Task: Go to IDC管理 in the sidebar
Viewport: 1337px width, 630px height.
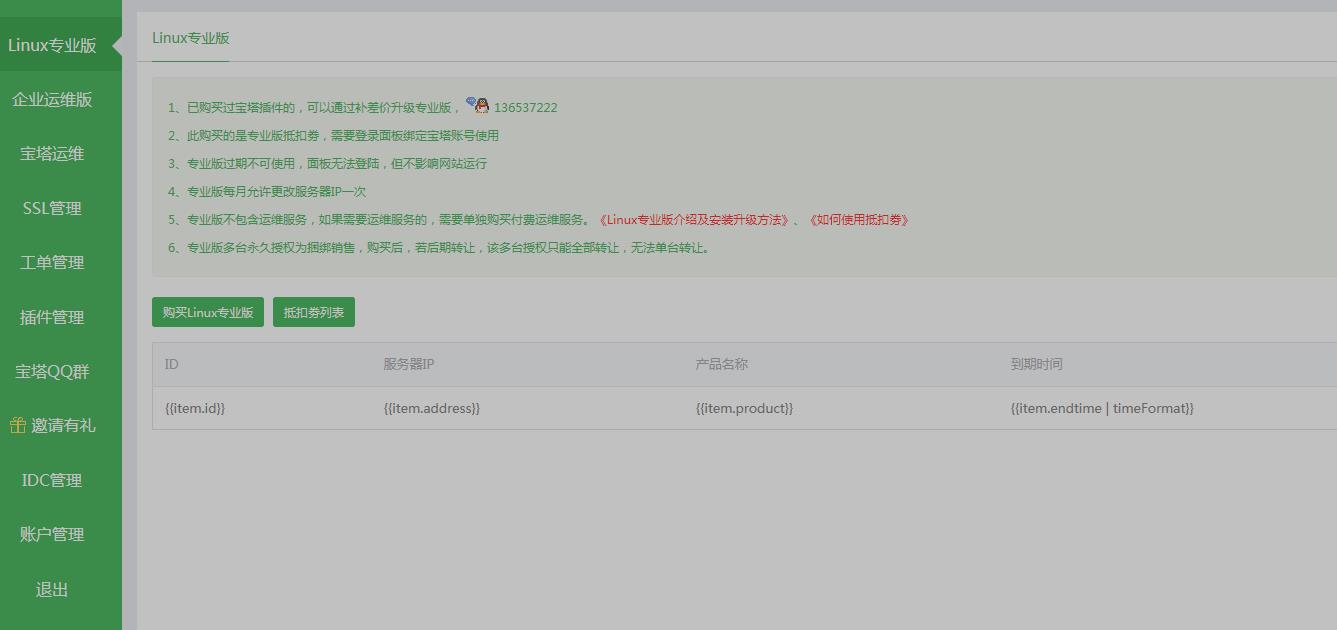Action: pos(52,480)
